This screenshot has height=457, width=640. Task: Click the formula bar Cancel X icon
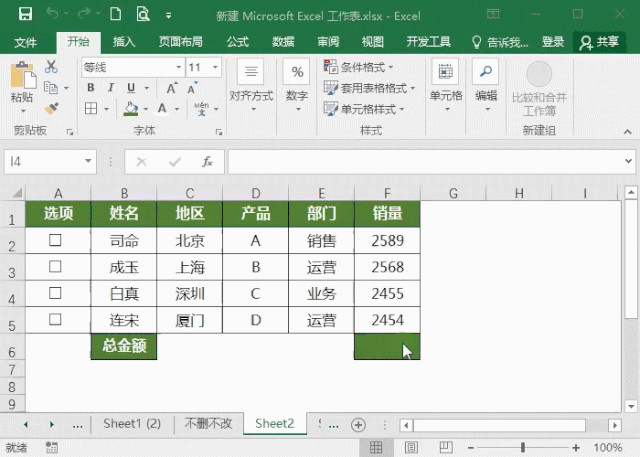pos(142,162)
